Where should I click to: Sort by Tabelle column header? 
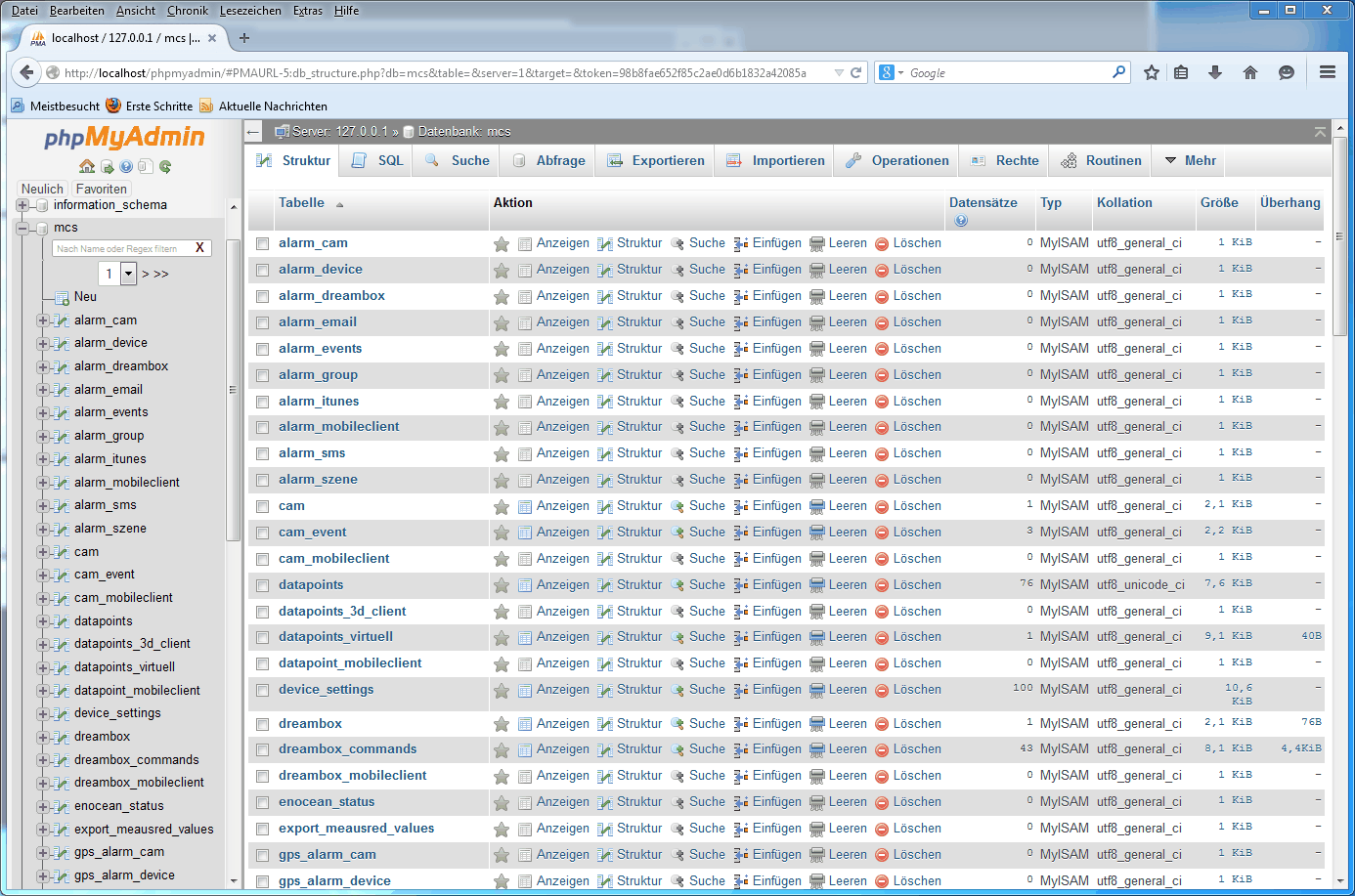(x=301, y=203)
